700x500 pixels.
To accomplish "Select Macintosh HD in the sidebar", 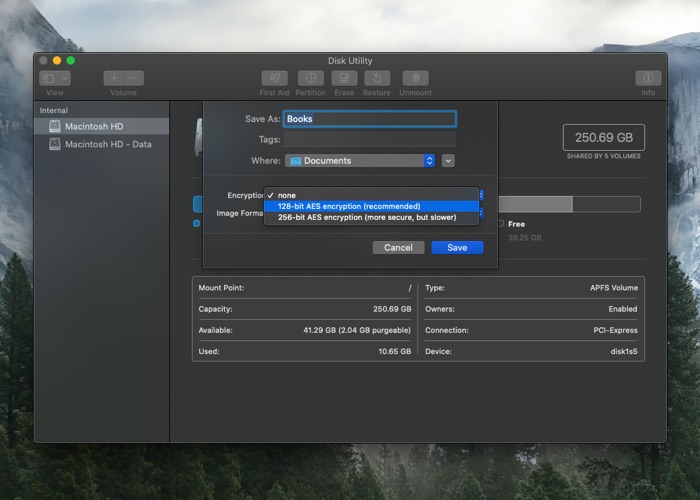I will point(102,126).
